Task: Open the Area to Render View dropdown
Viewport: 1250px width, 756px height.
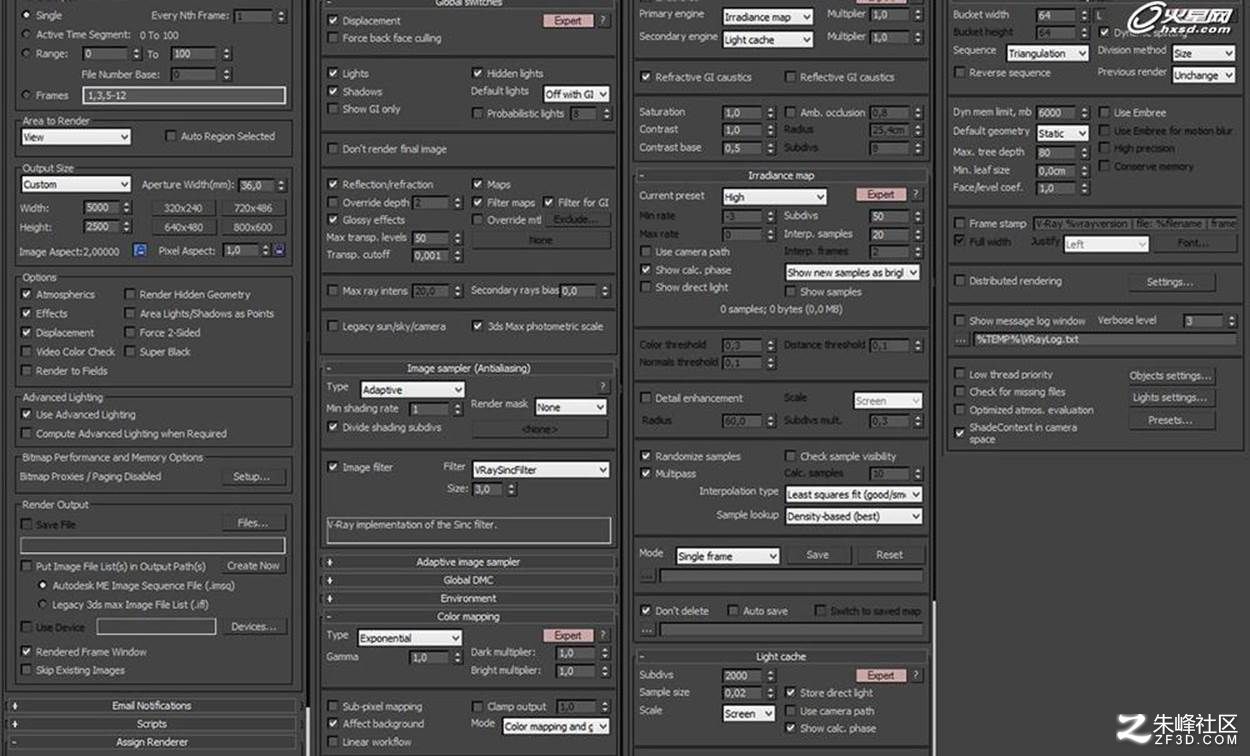Action: pos(76,137)
